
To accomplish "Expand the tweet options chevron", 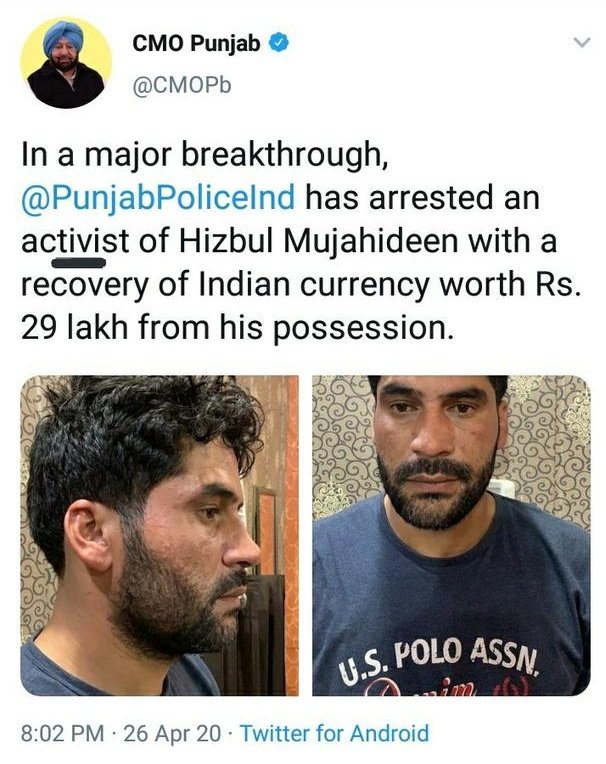I will tap(582, 43).
